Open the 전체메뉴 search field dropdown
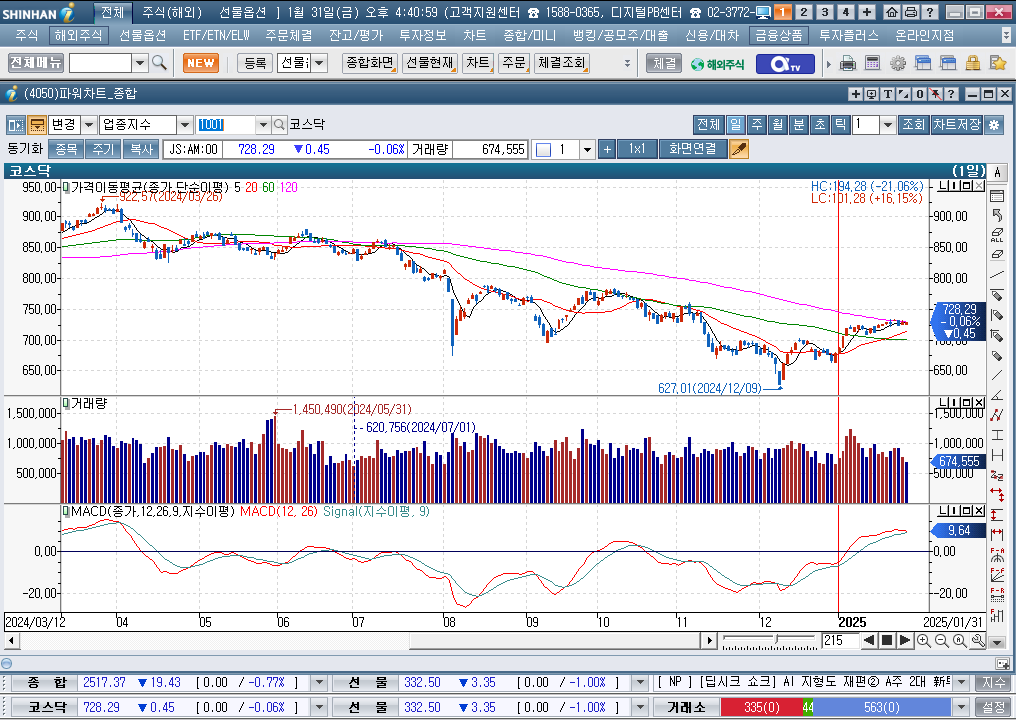This screenshot has width=1016, height=721. pyautogui.click(x=140, y=63)
